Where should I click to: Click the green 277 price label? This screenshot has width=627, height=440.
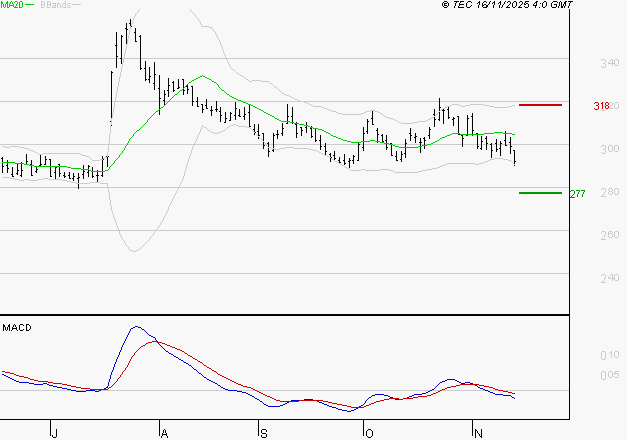coord(577,194)
